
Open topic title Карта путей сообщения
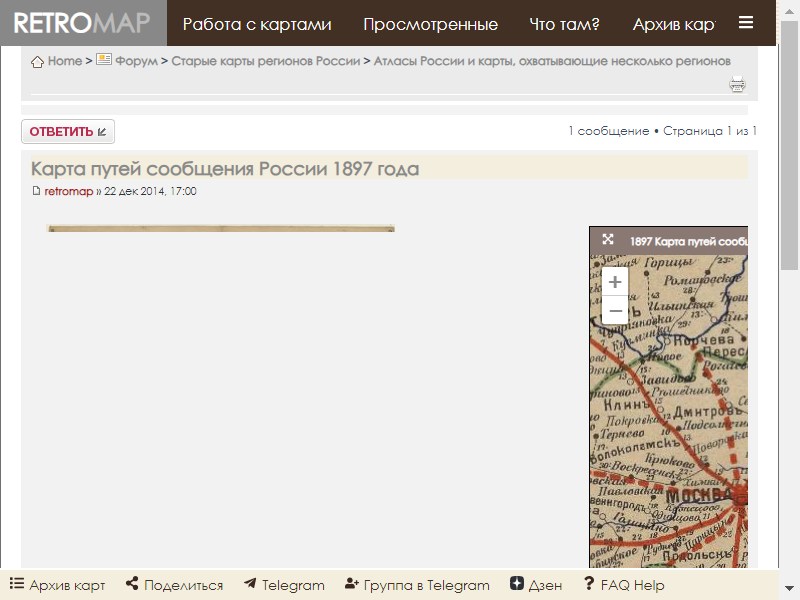pos(225,168)
